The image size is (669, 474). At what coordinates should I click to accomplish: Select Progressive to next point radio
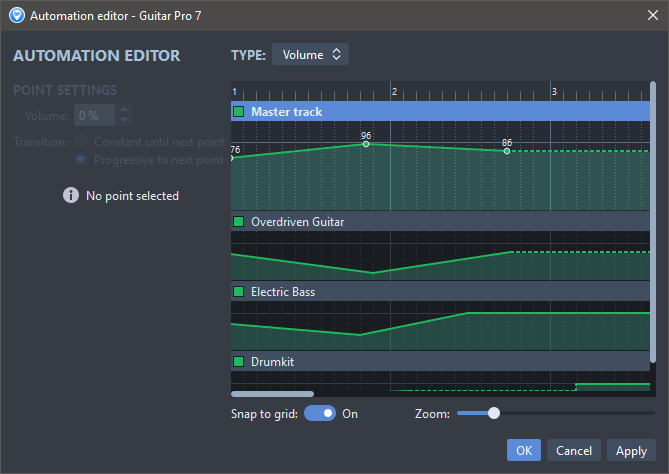click(x=81, y=159)
